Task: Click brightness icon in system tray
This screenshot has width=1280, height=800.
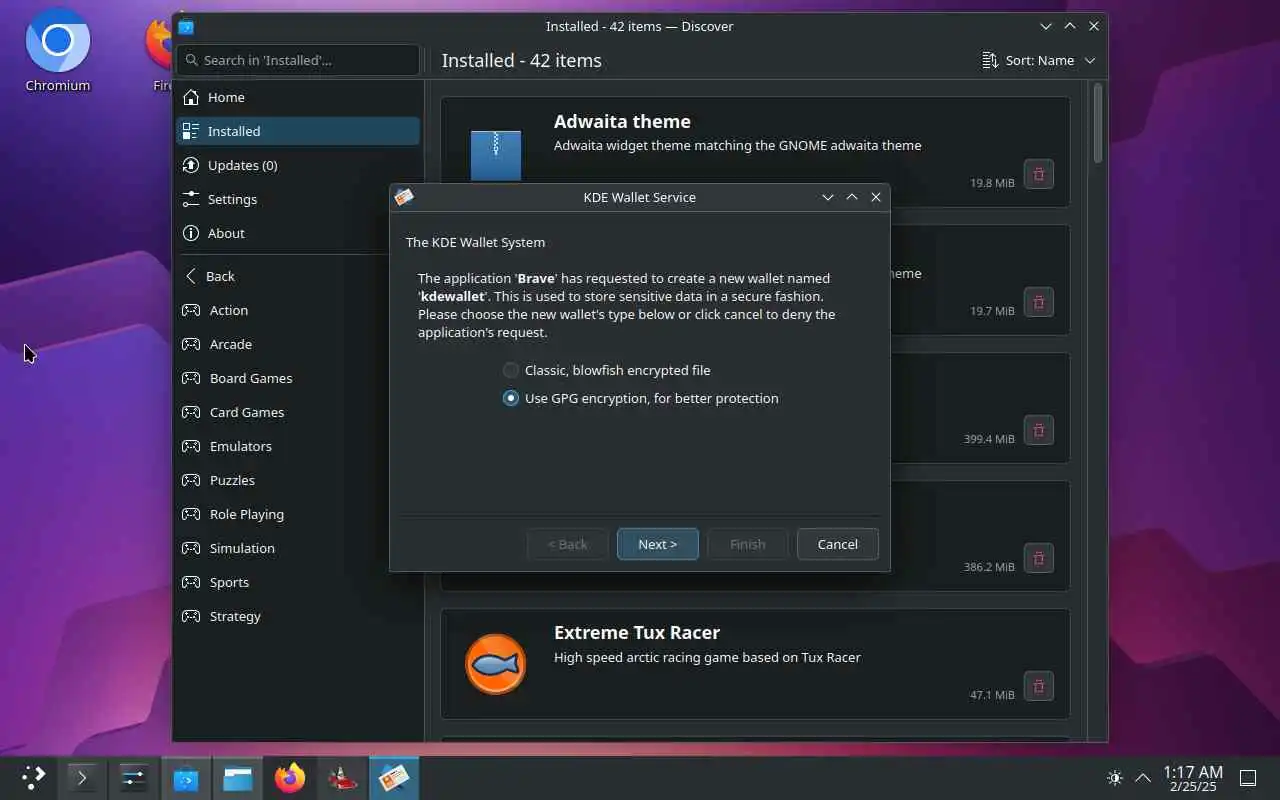Action: [x=1115, y=778]
